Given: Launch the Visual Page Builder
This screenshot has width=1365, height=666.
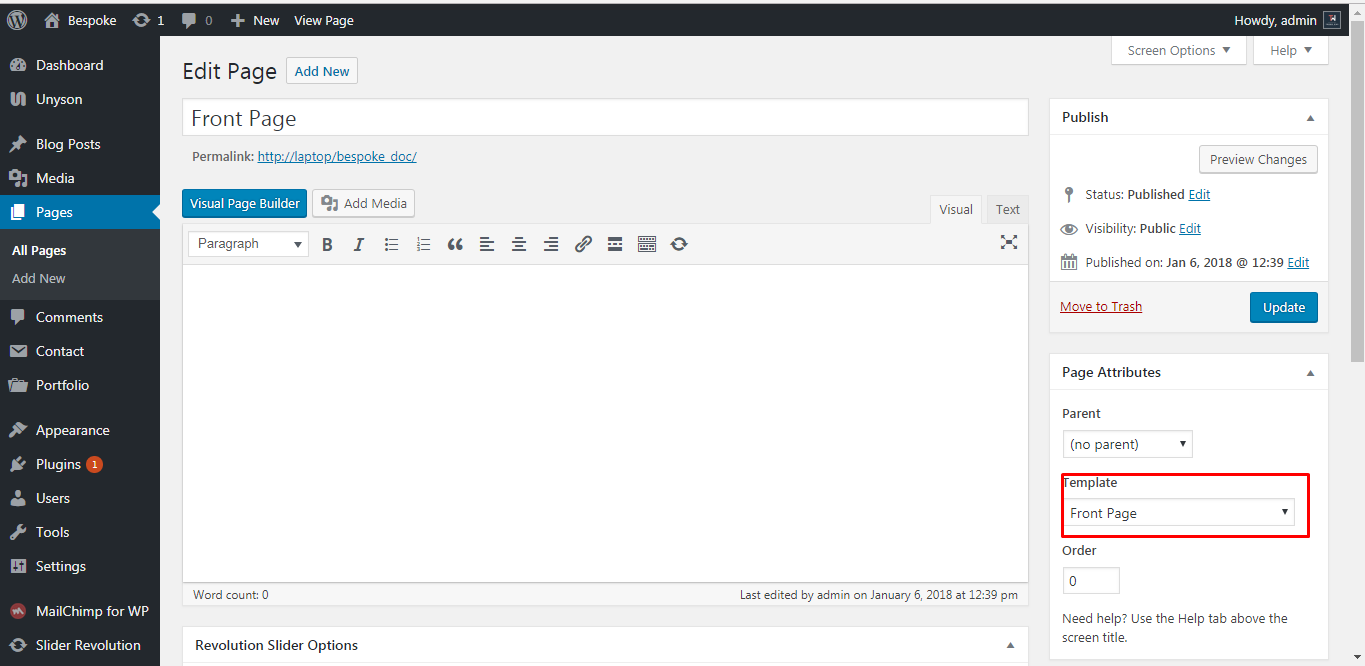Looking at the screenshot, I should 245,203.
